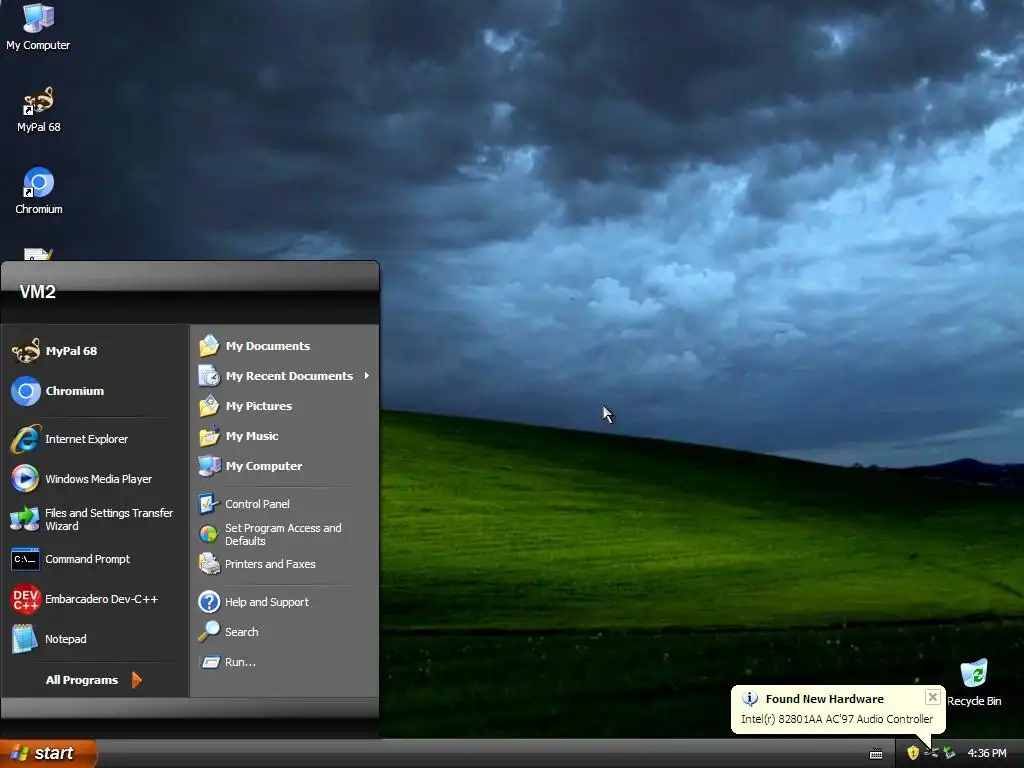
Task: Open My Documents folder
Action: point(285,345)
